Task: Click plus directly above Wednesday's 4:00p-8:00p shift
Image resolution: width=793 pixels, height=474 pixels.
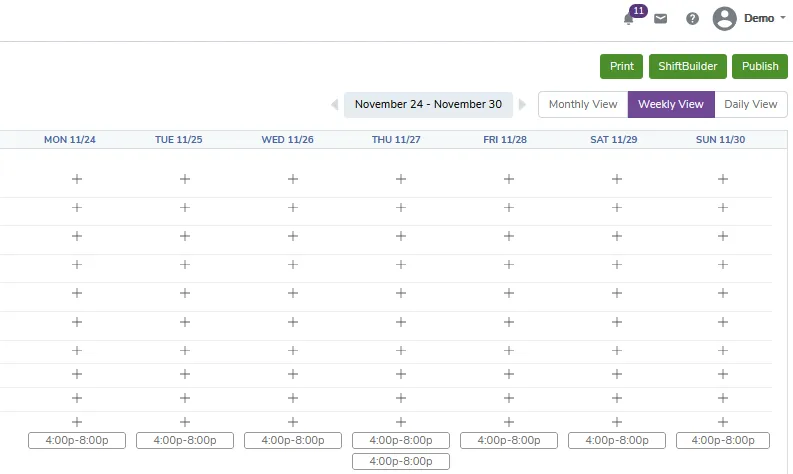Action: click(293, 422)
